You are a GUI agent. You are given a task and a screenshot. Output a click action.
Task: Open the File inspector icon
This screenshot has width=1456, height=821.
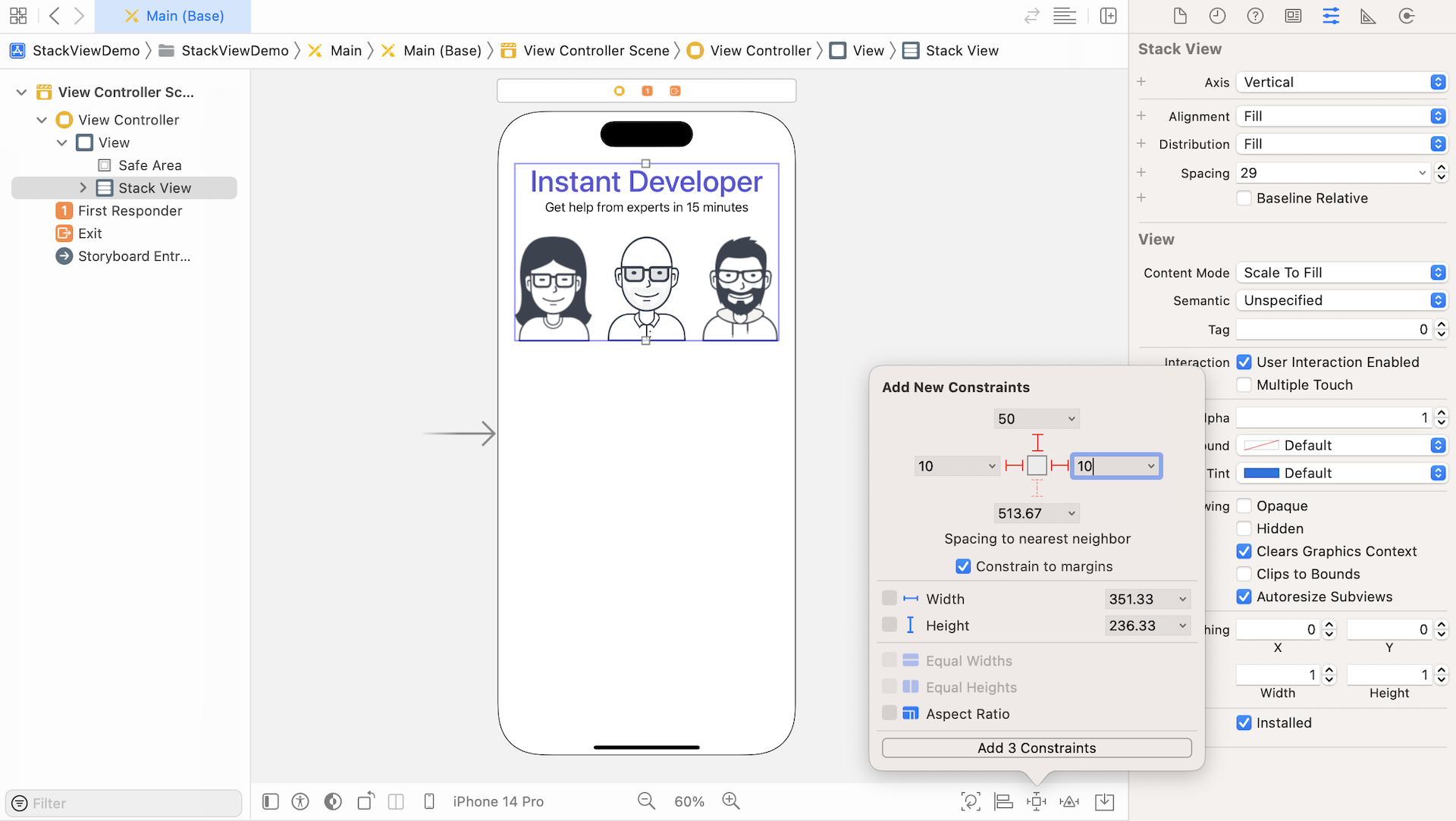1179,16
